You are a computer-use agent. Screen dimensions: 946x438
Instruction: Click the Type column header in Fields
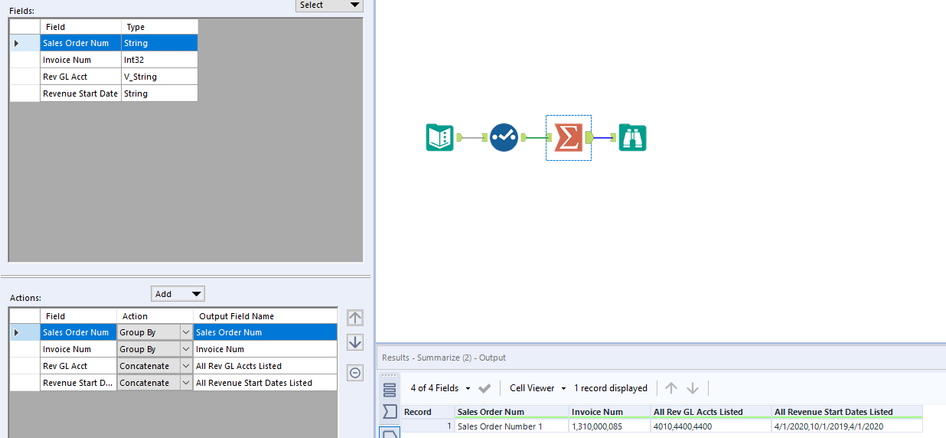tap(159, 27)
